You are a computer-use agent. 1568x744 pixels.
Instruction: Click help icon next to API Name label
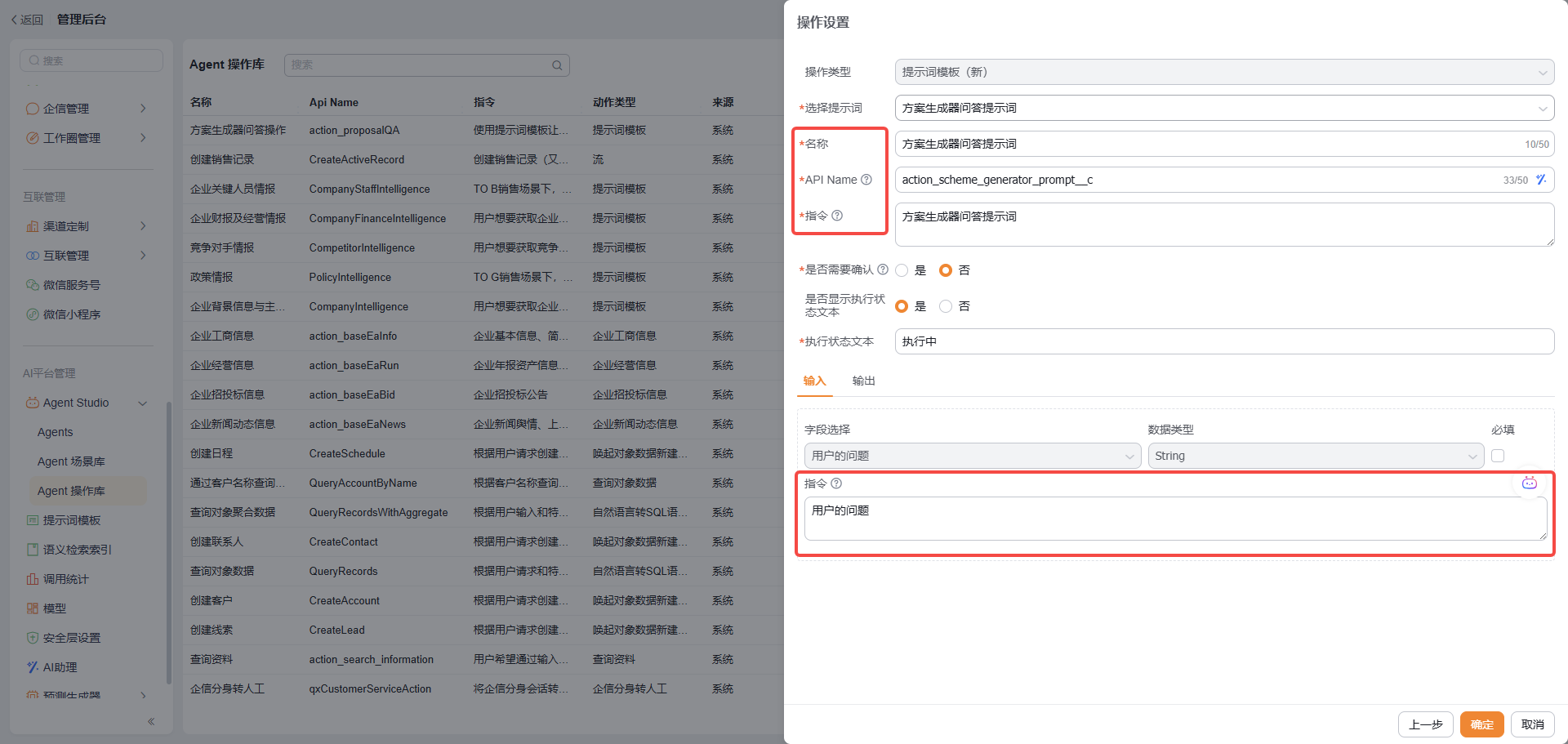tap(866, 180)
